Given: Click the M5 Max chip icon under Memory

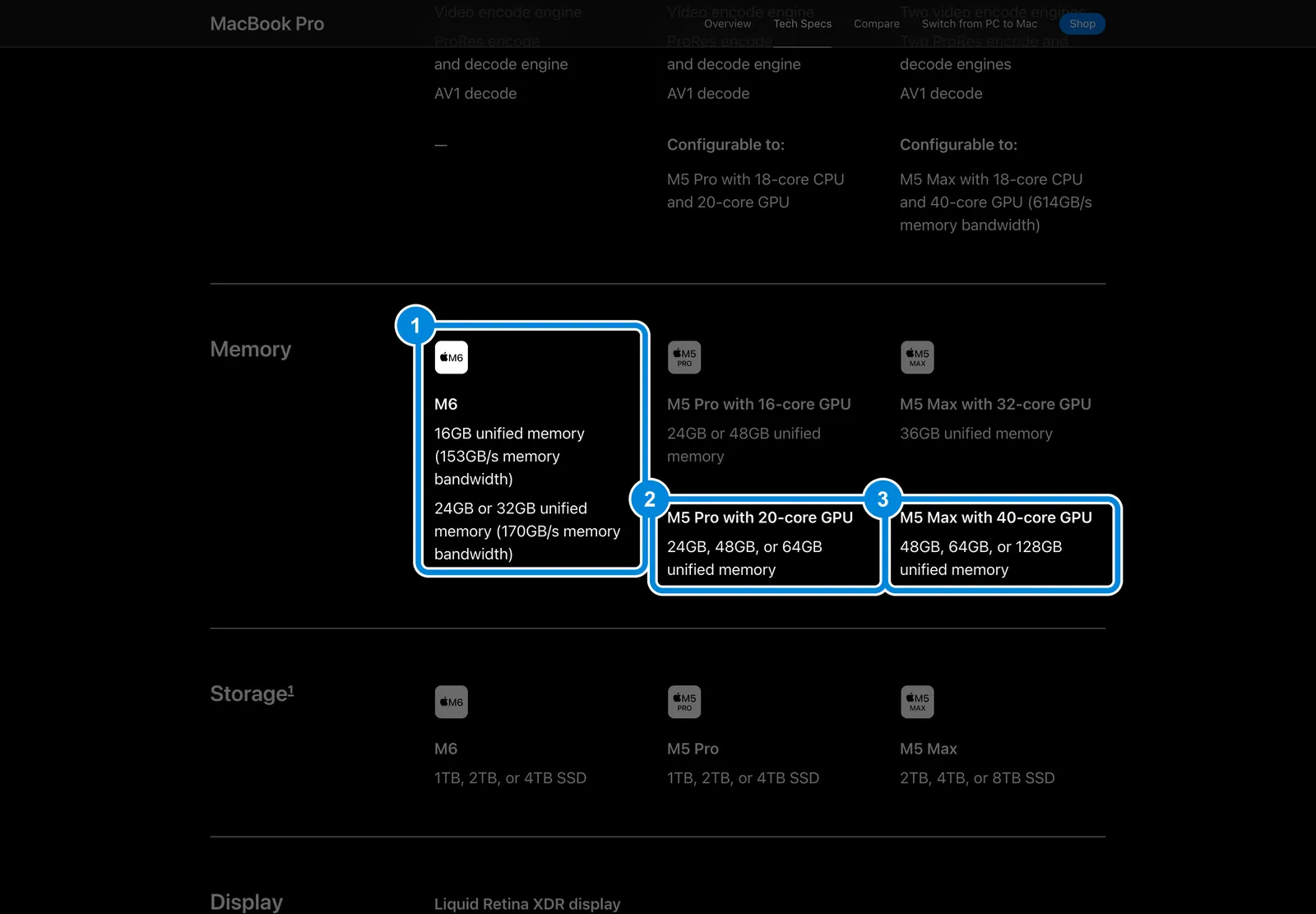Looking at the screenshot, I should pos(917,357).
